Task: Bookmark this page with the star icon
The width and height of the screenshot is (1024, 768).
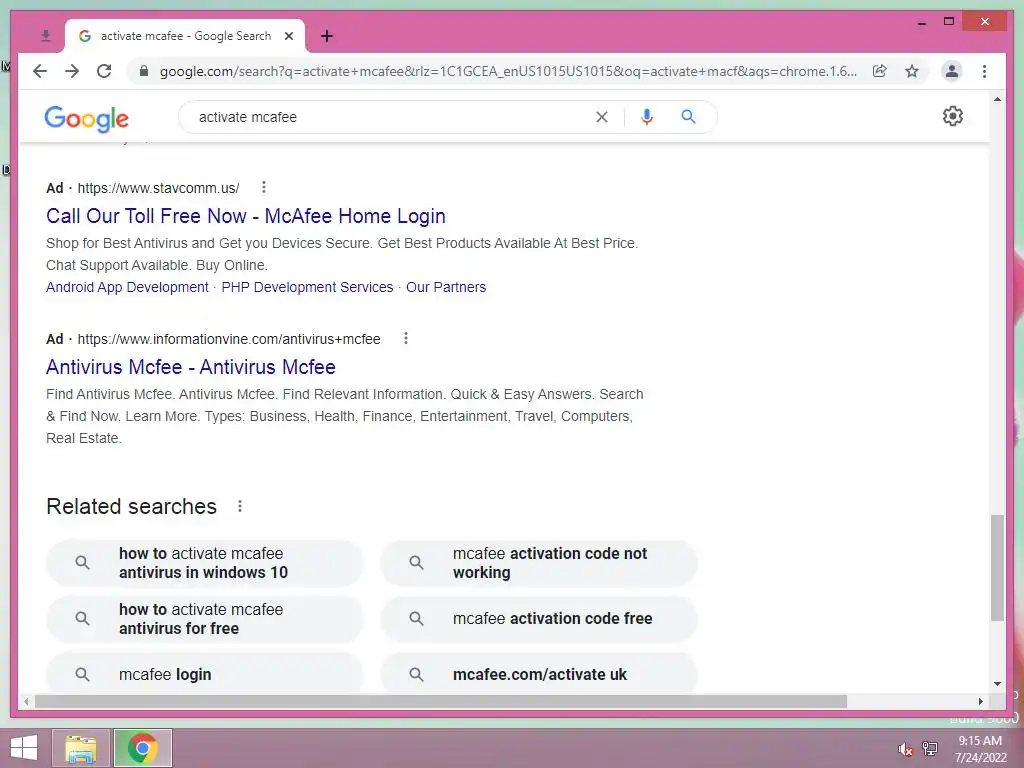Action: [x=912, y=71]
